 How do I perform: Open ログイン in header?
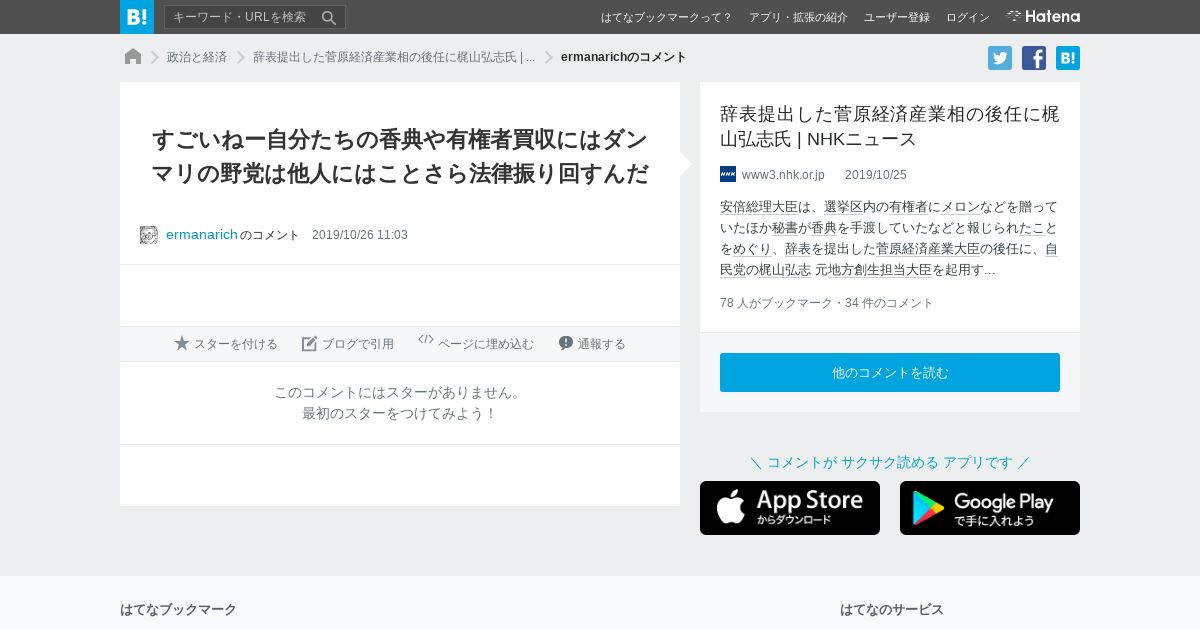[x=968, y=17]
